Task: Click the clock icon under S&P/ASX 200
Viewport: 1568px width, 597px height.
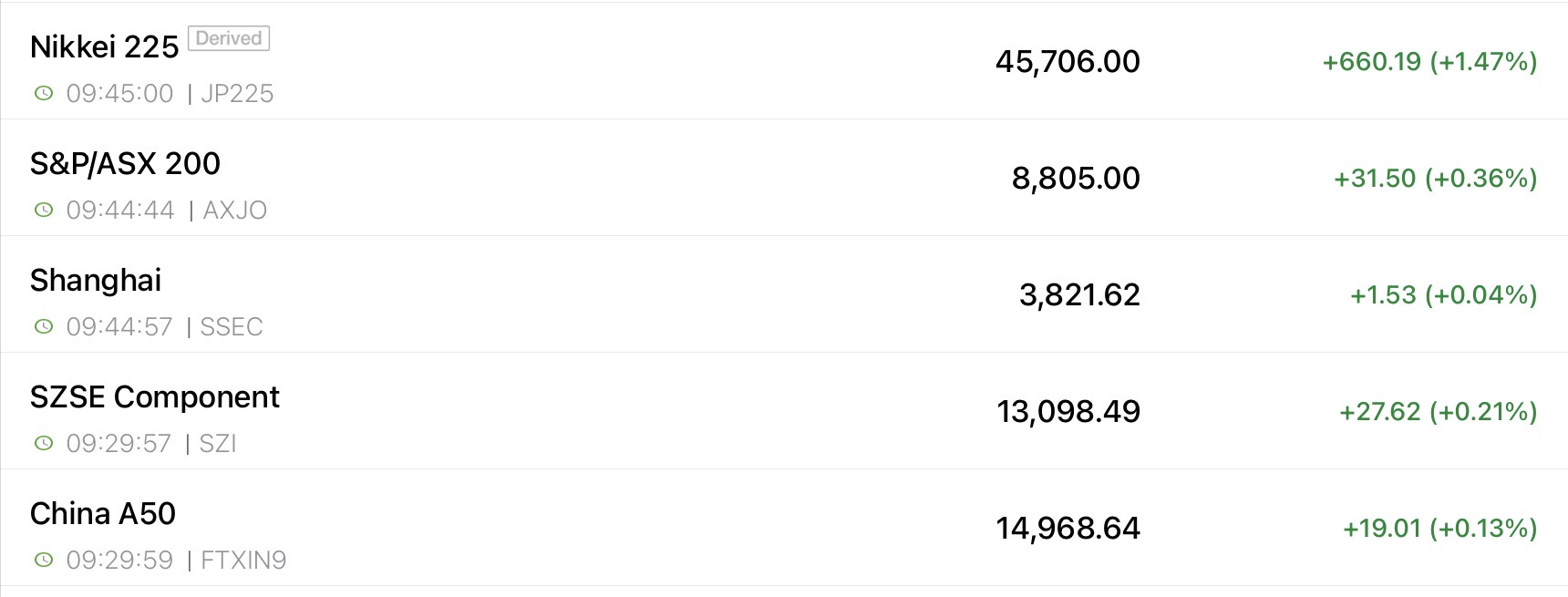Action: click(x=43, y=211)
